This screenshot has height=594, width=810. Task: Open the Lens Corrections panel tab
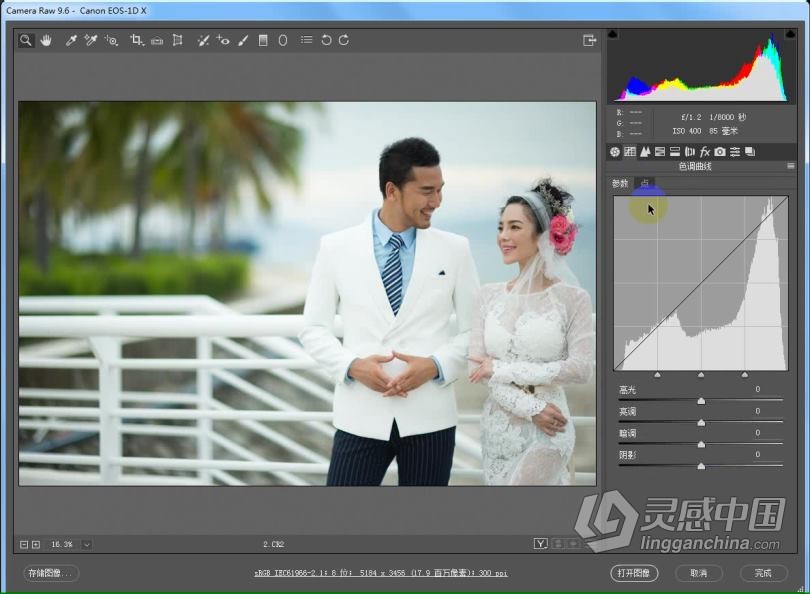point(690,152)
